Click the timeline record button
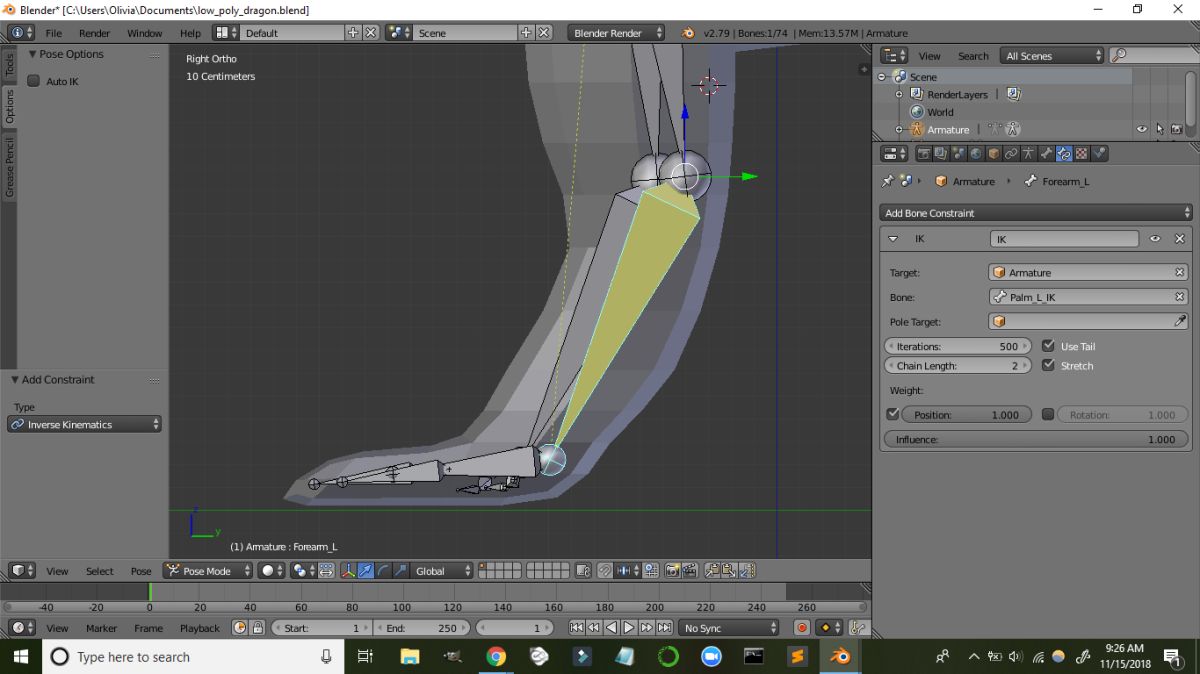The height and width of the screenshot is (674, 1200). 801,628
